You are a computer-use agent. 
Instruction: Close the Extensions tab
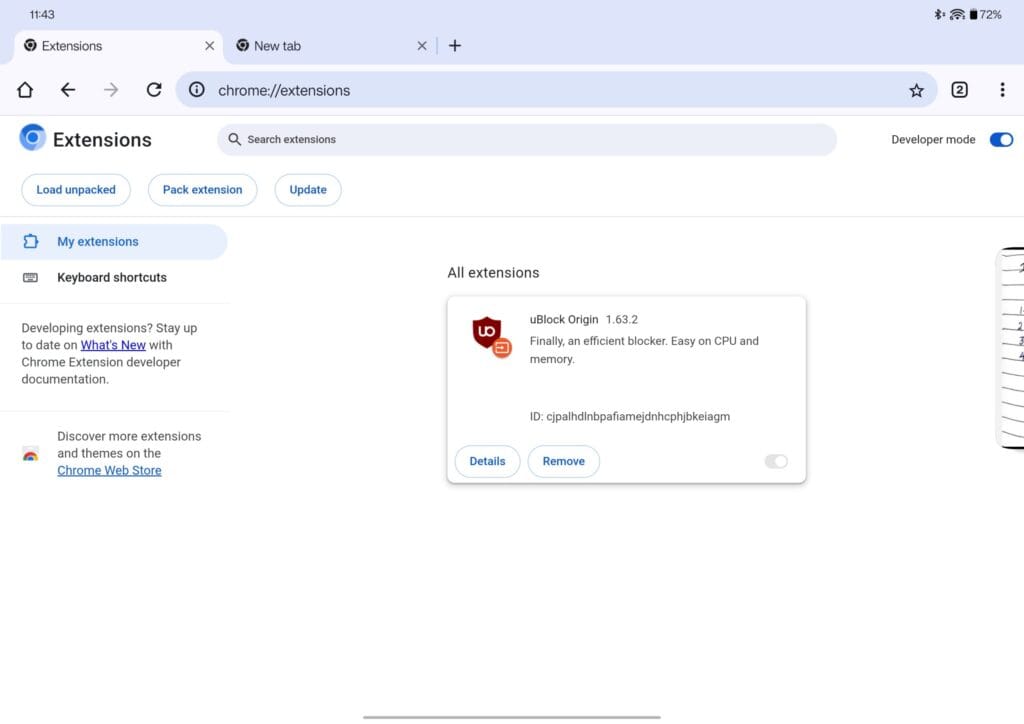210,46
